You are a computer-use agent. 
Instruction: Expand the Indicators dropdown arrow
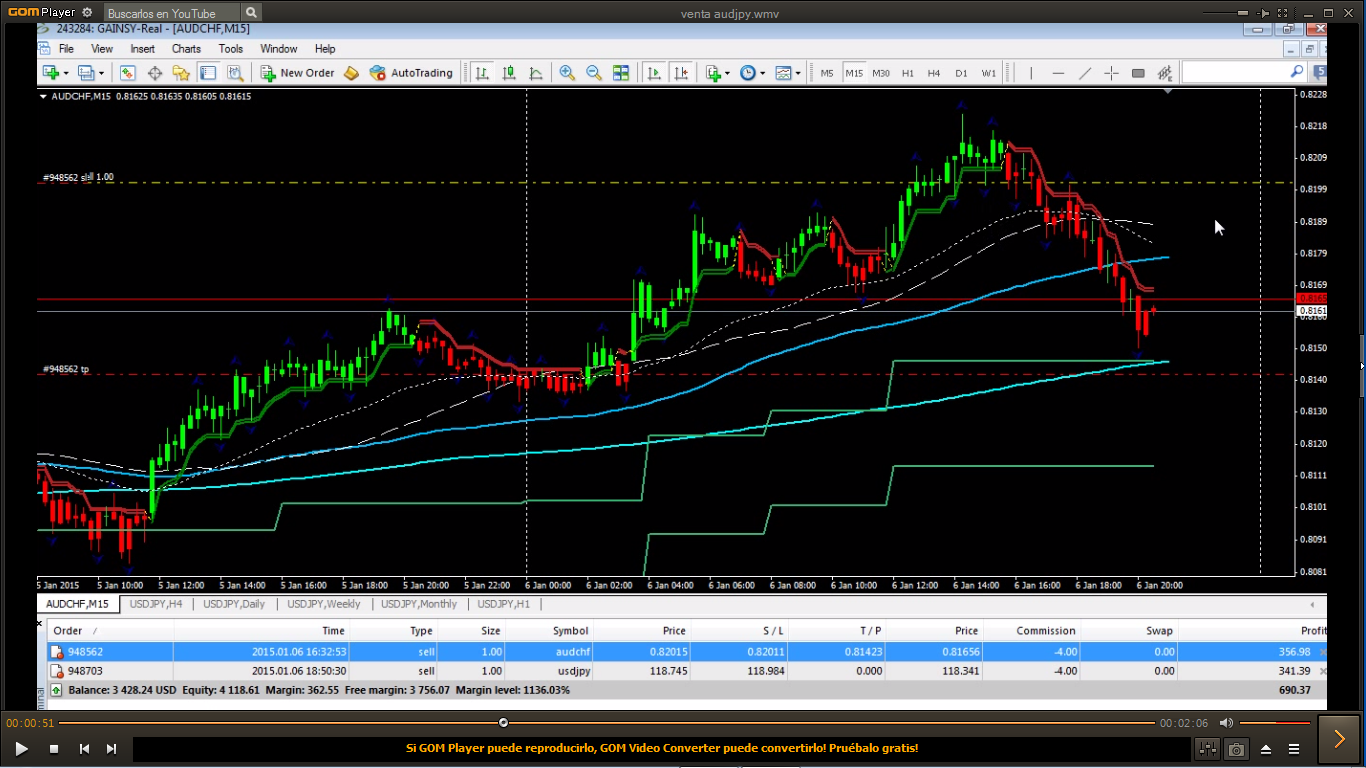[727, 73]
